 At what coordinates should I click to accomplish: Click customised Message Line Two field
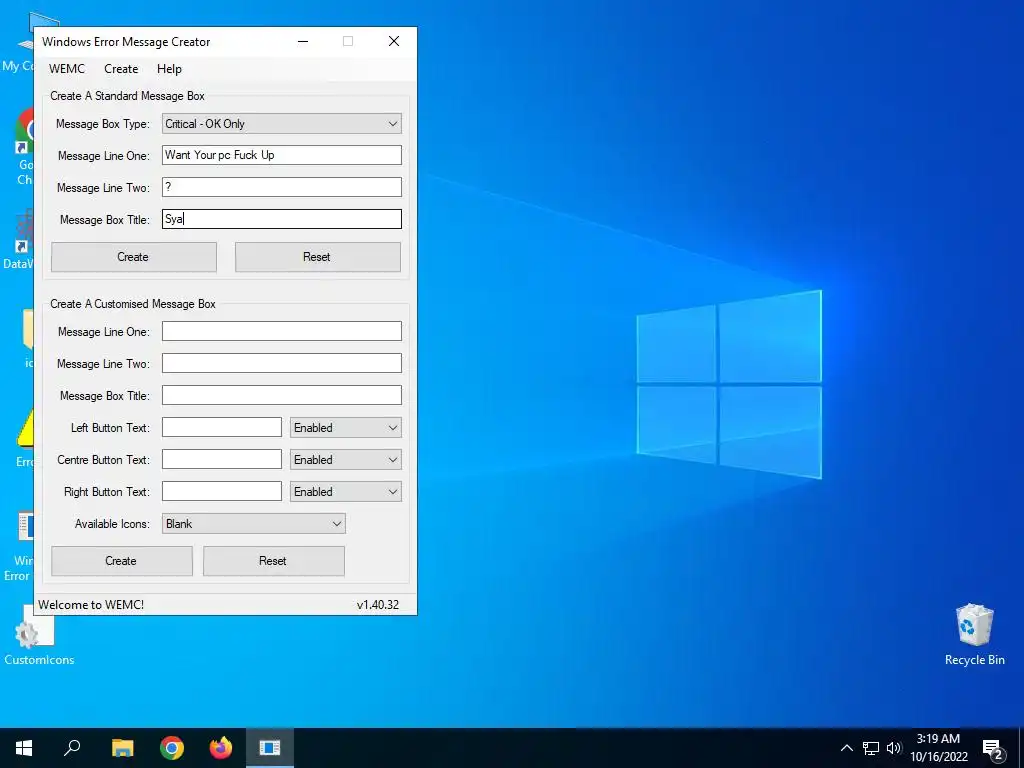tap(281, 363)
